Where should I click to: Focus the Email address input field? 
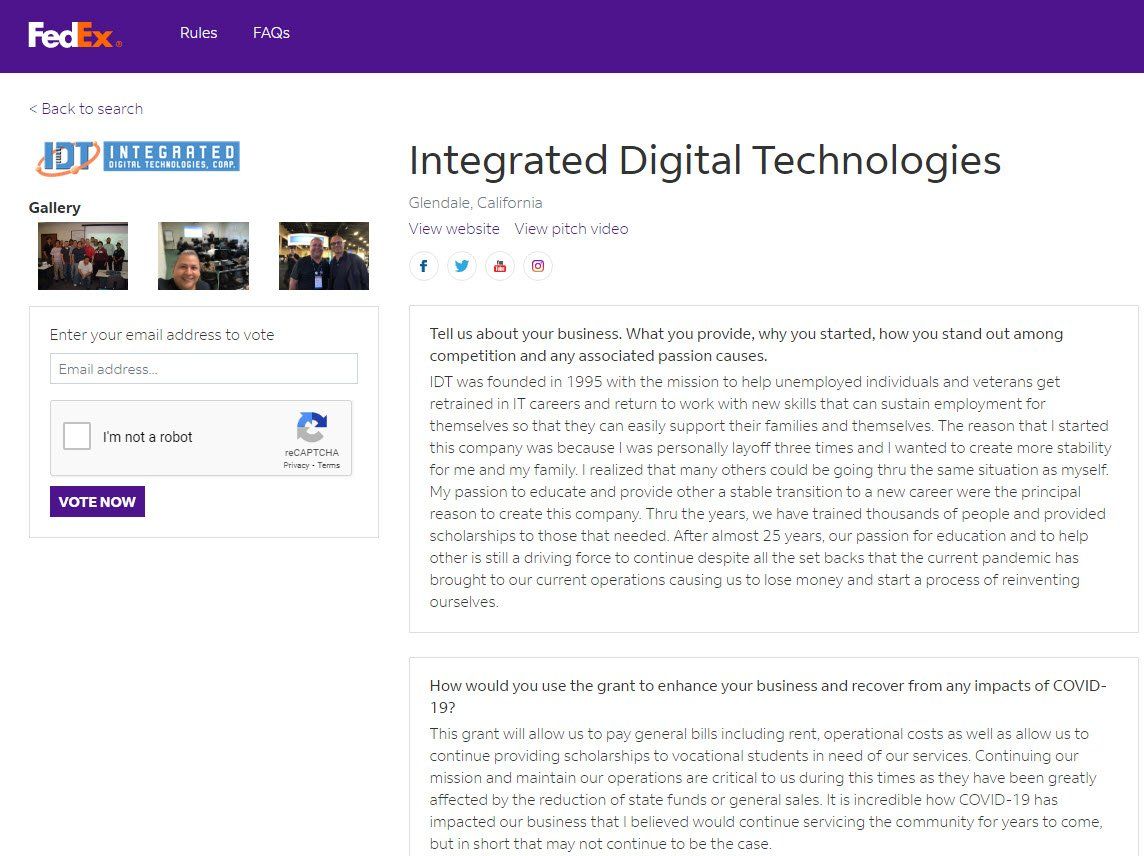pyautogui.click(x=204, y=369)
